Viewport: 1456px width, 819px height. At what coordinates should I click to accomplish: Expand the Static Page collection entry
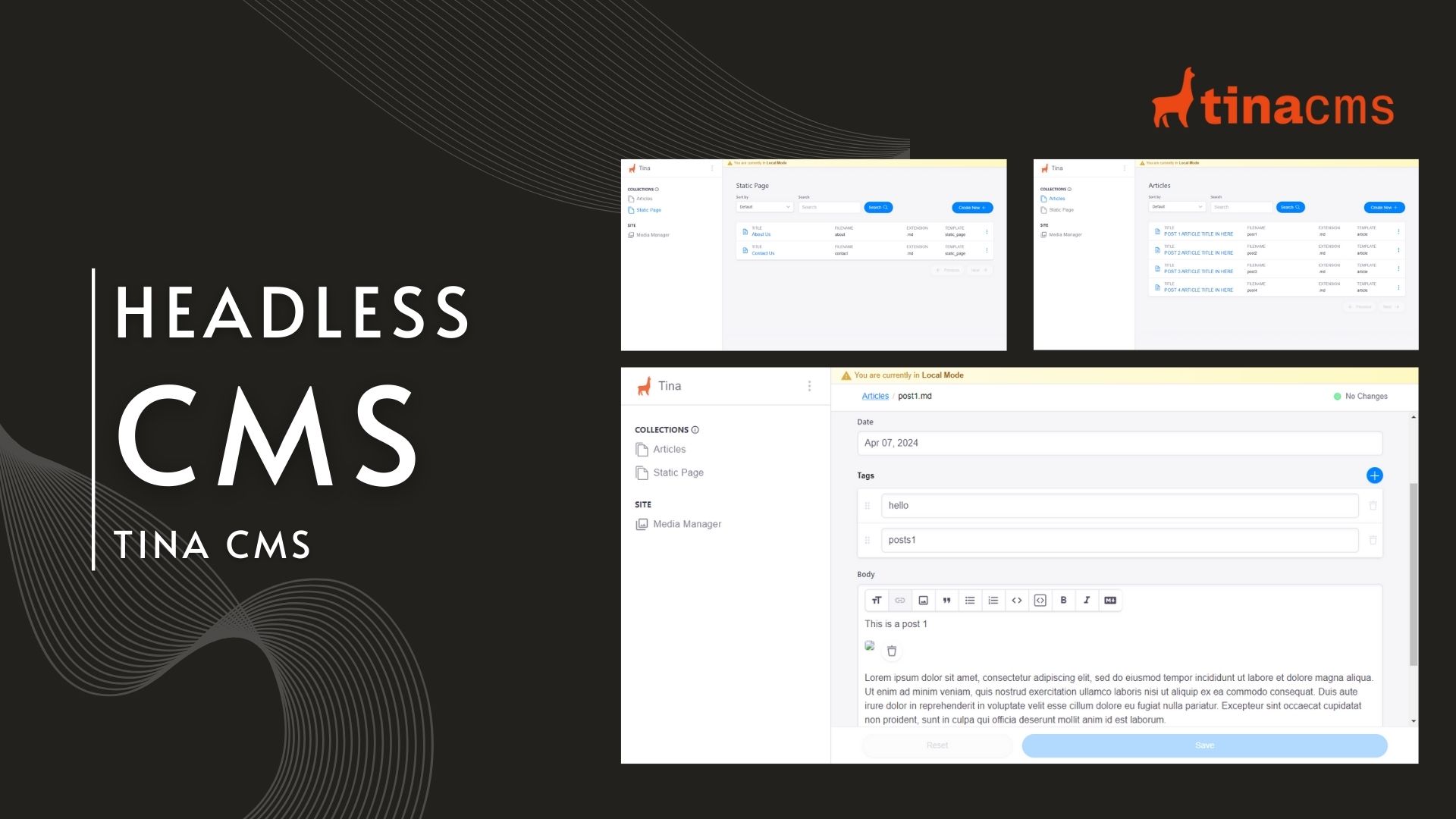[x=678, y=472]
